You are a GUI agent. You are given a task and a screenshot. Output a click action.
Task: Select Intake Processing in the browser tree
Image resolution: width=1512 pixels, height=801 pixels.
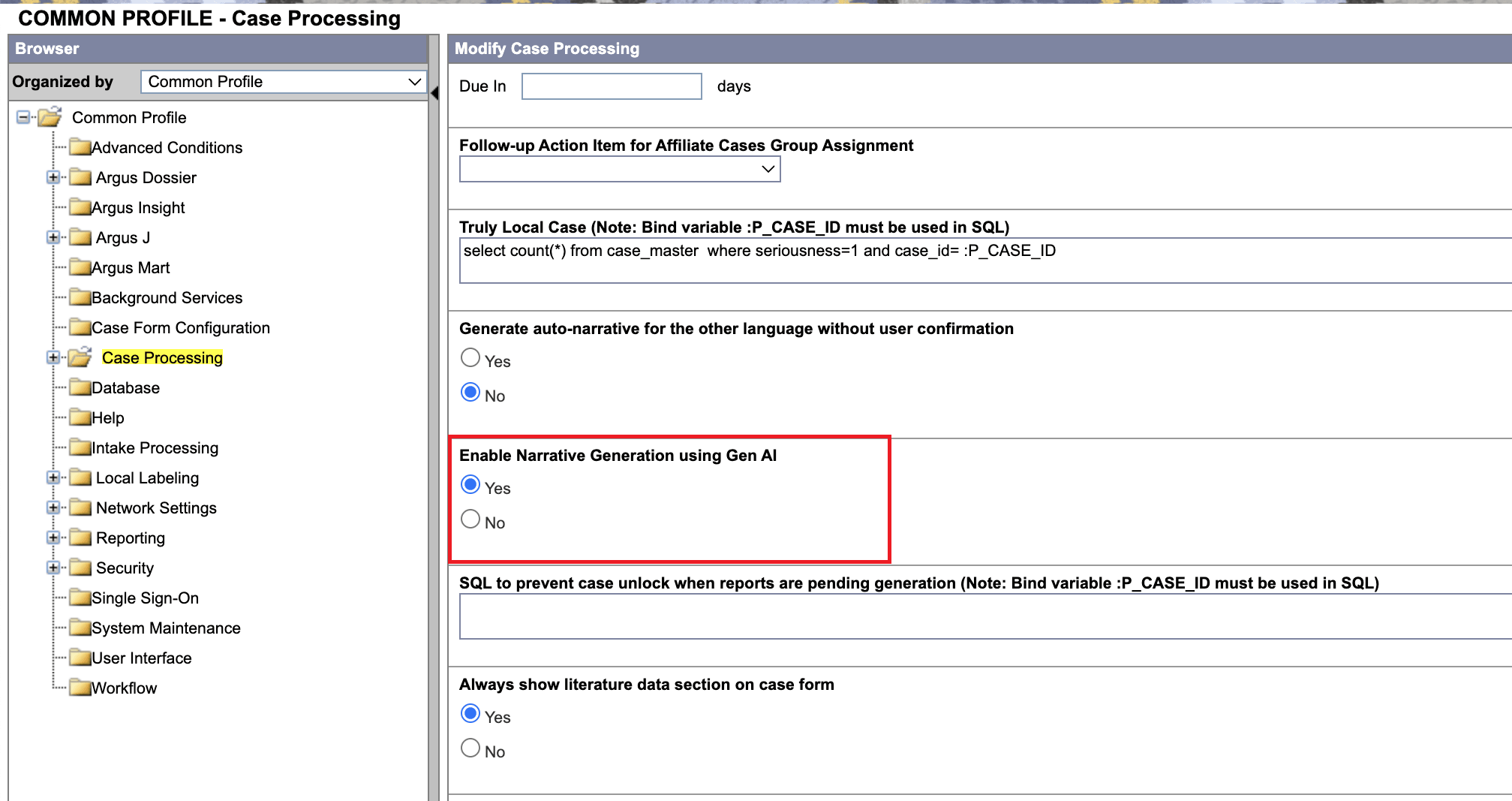(x=155, y=447)
